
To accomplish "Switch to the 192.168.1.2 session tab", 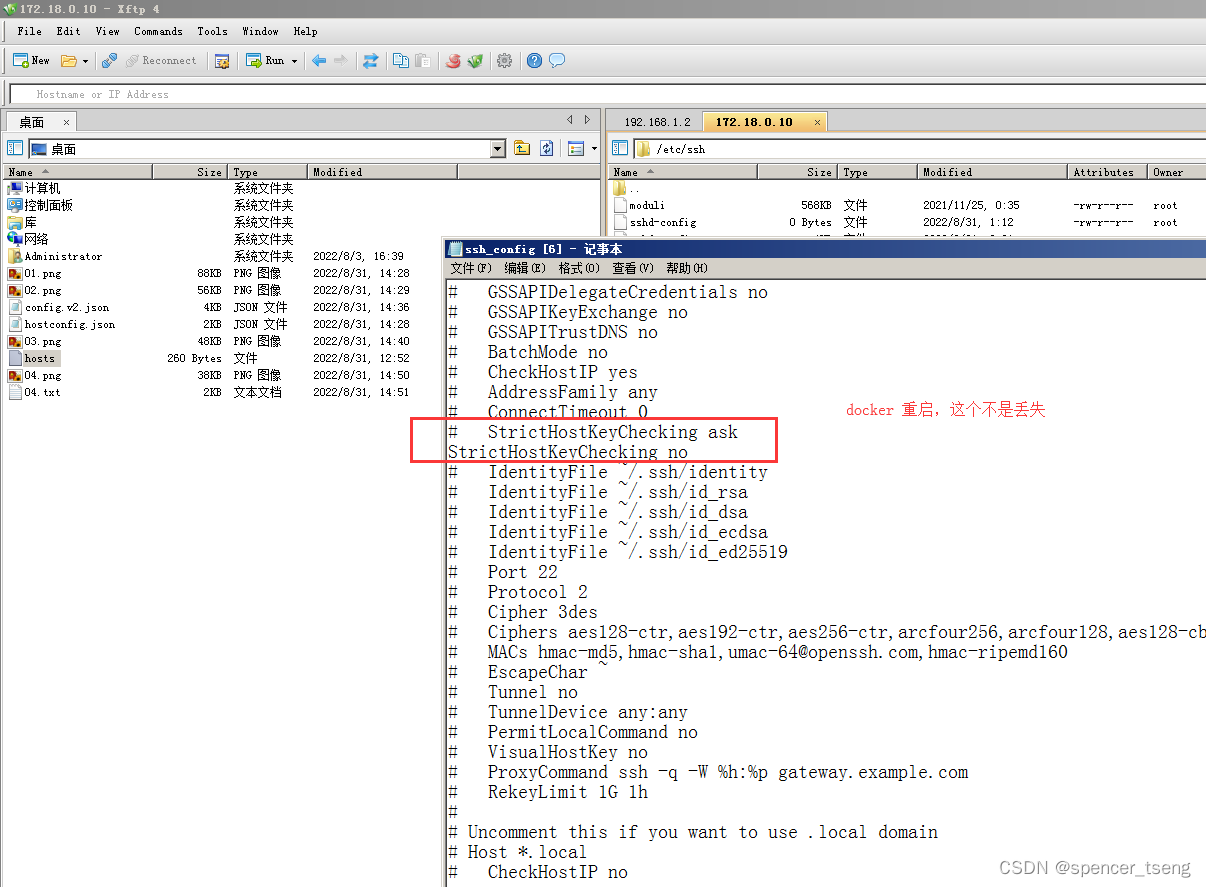I will (656, 121).
